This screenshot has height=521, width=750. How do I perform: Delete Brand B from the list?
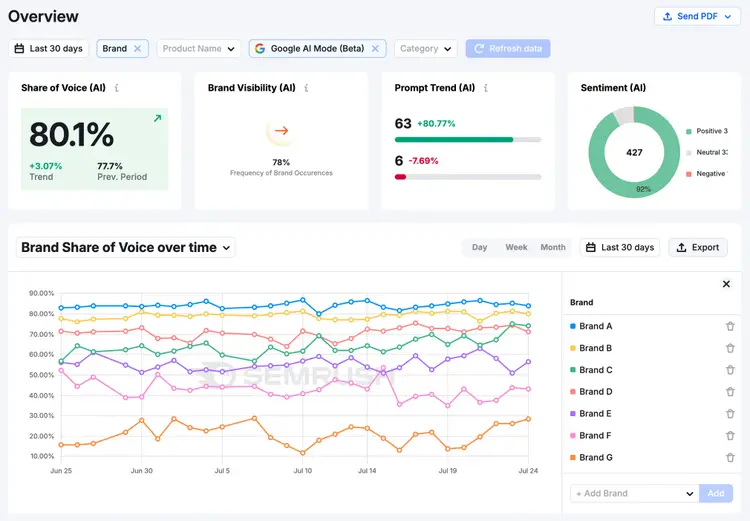coord(730,348)
